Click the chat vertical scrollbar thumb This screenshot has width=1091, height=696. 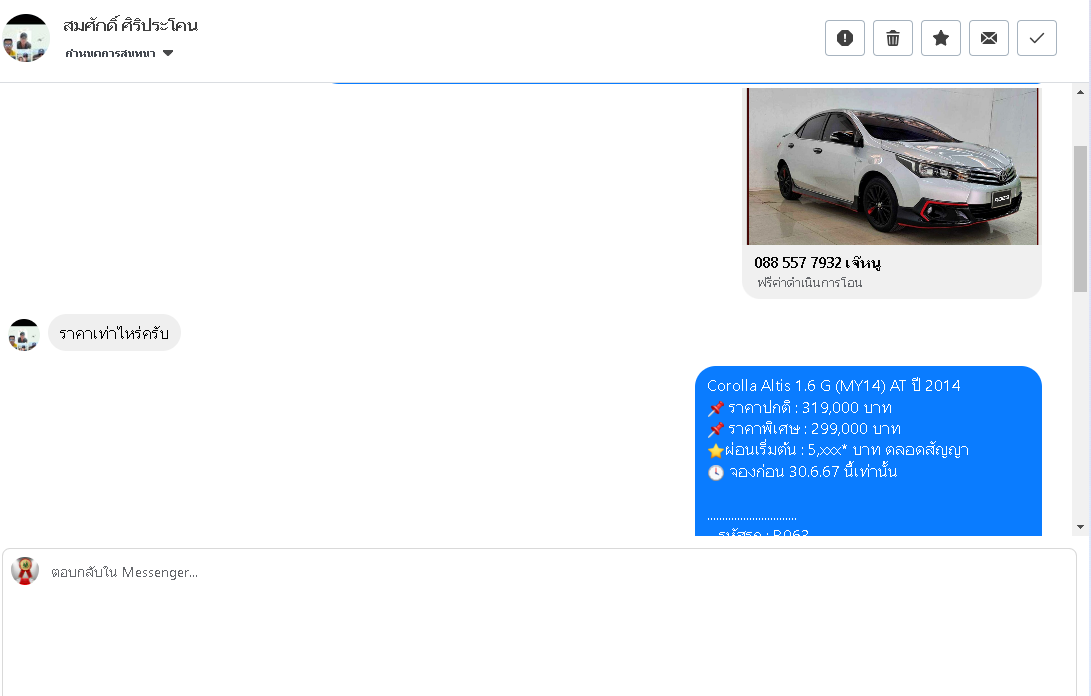click(1080, 219)
